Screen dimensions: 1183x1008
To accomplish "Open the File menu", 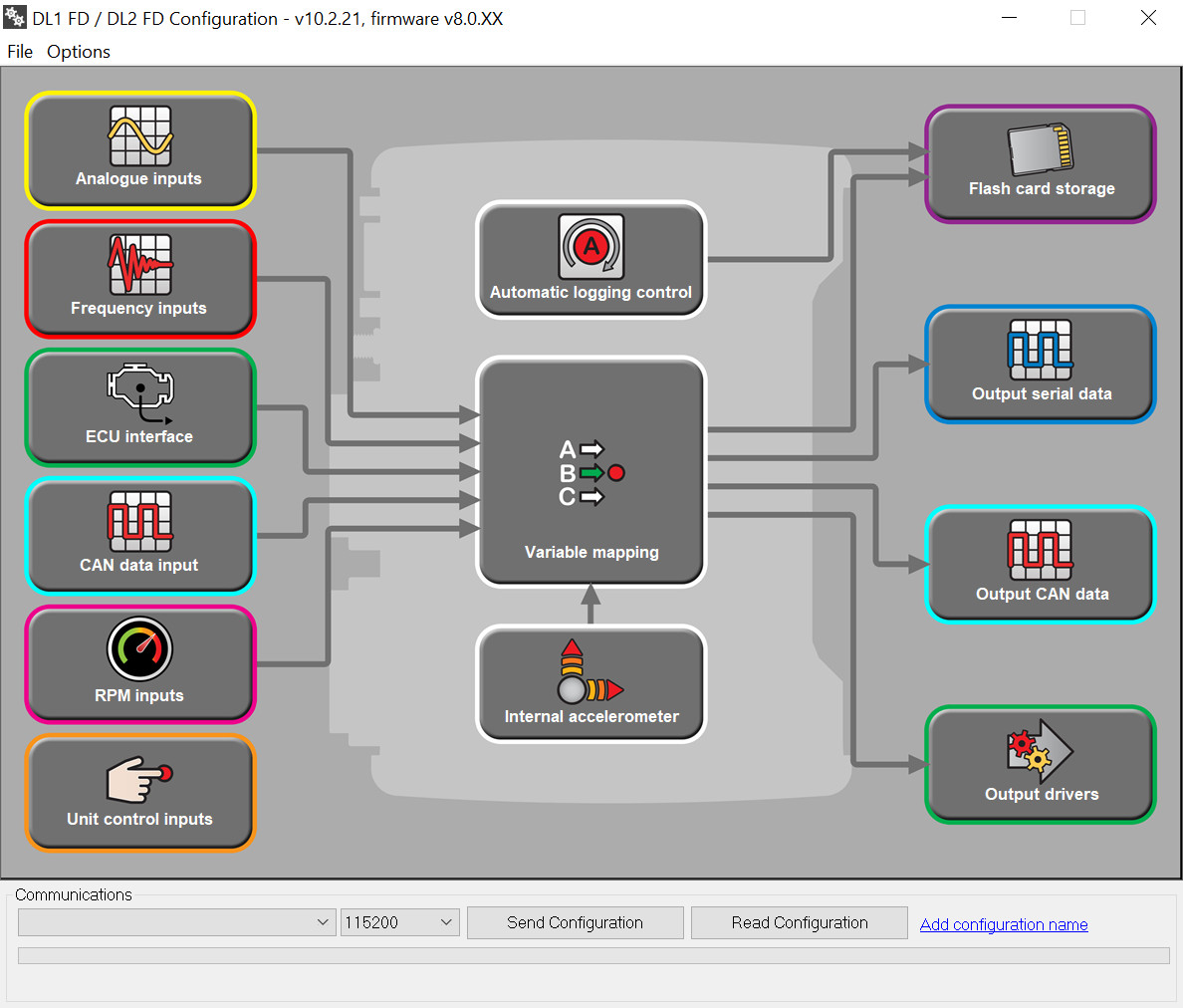I will [20, 52].
